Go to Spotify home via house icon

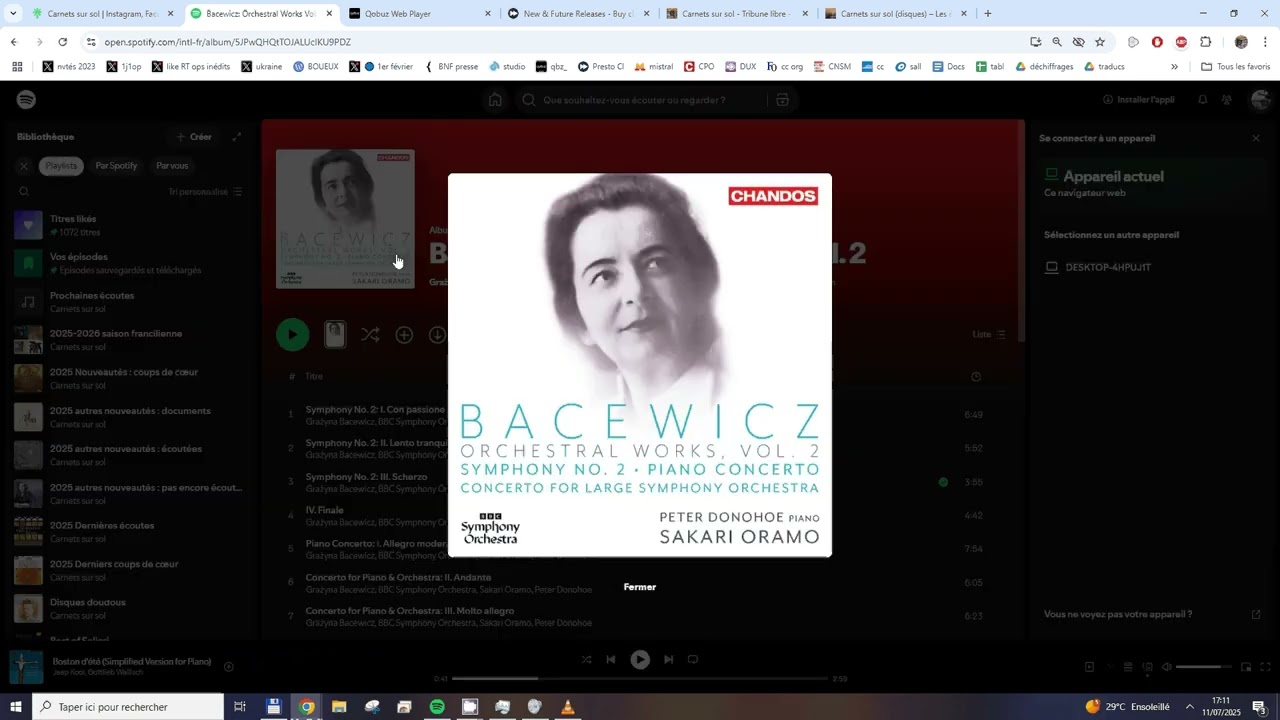point(495,100)
